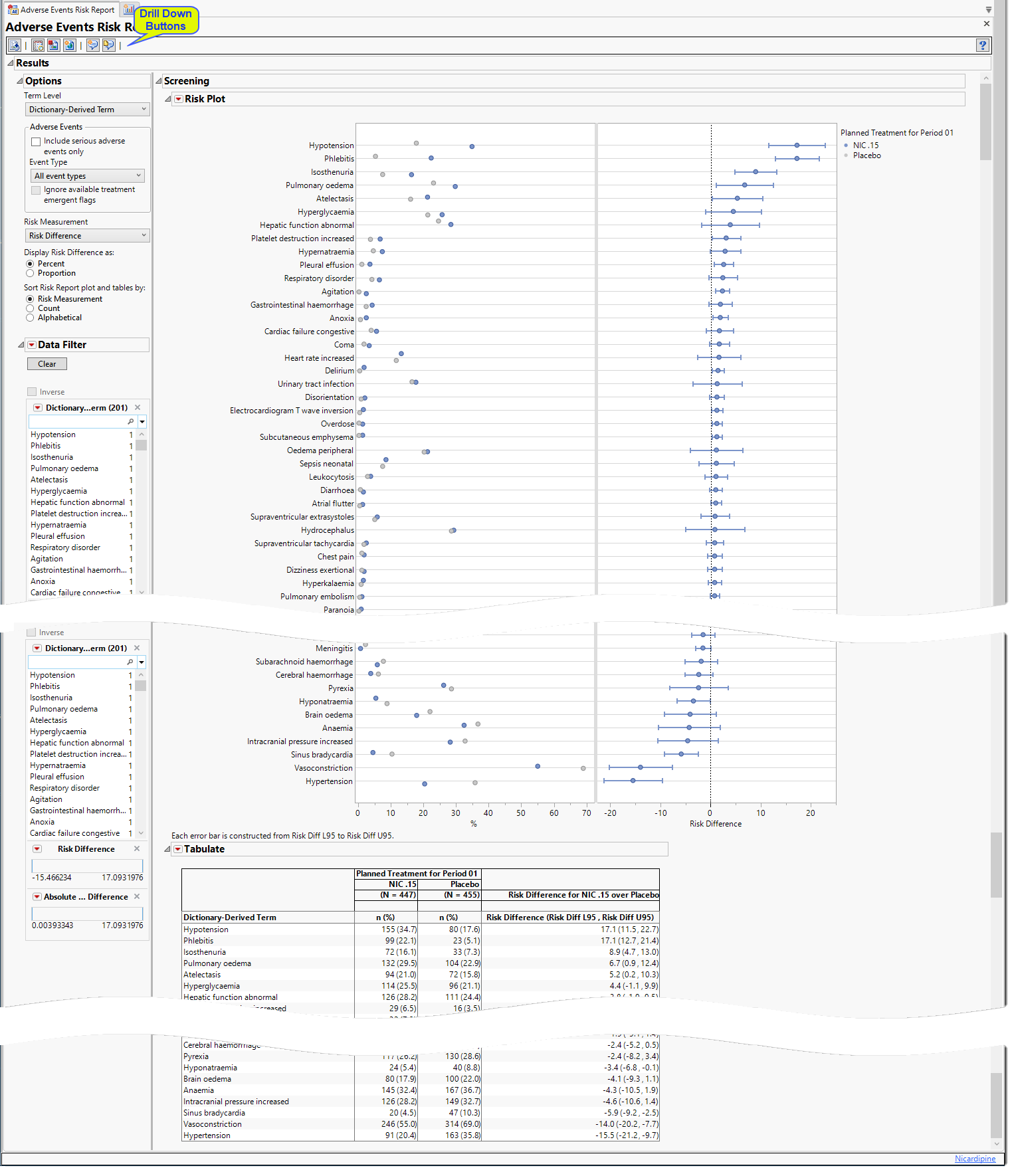Open the Risk Measurement dropdown showing Risk Difference
The width and height of the screenshot is (1010, 1176).
click(x=87, y=236)
